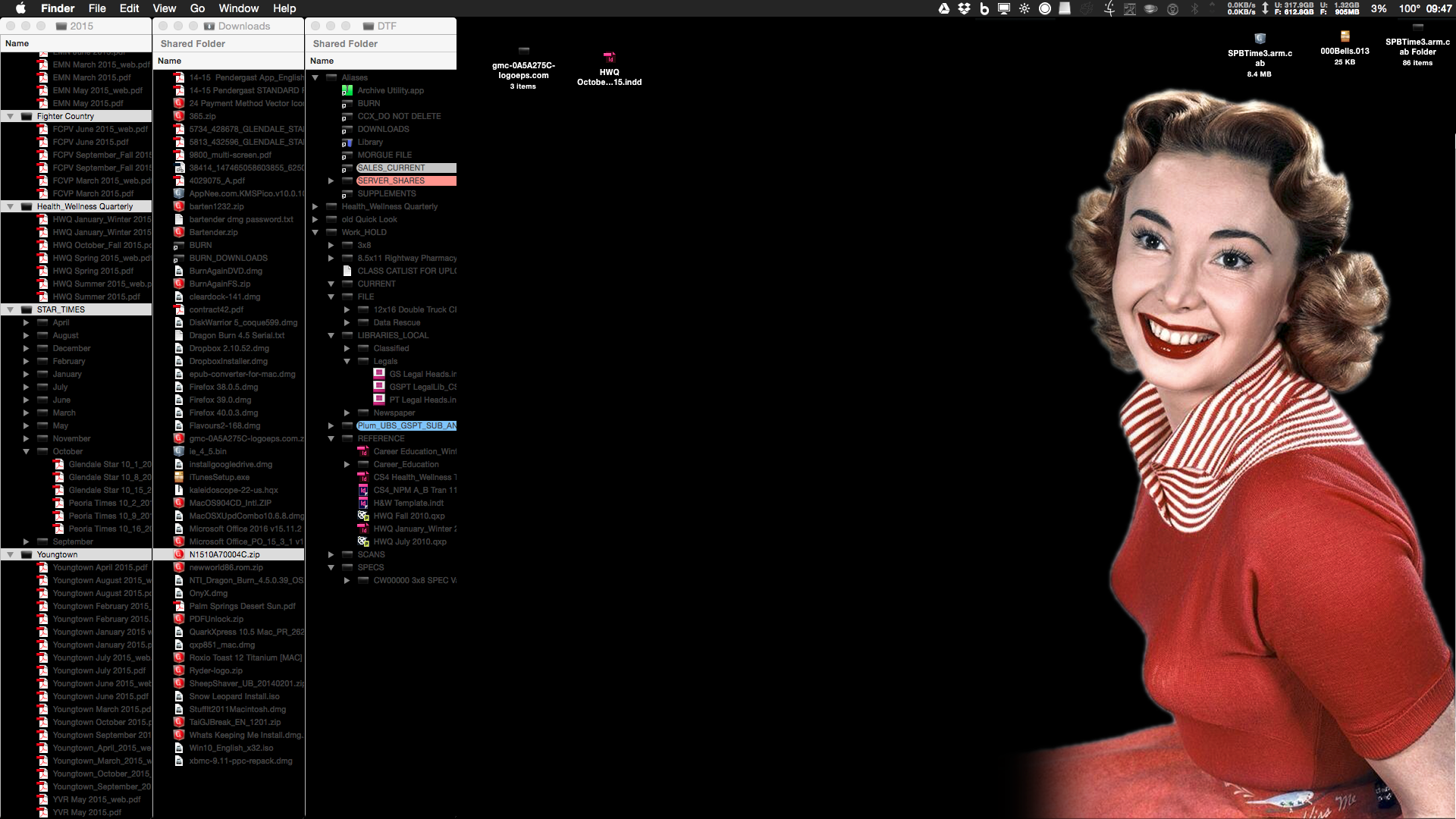This screenshot has height=819, width=1456.
Task: Select the HWQ Octobe...15.indd InDesign icon on desktop
Action: point(609,59)
